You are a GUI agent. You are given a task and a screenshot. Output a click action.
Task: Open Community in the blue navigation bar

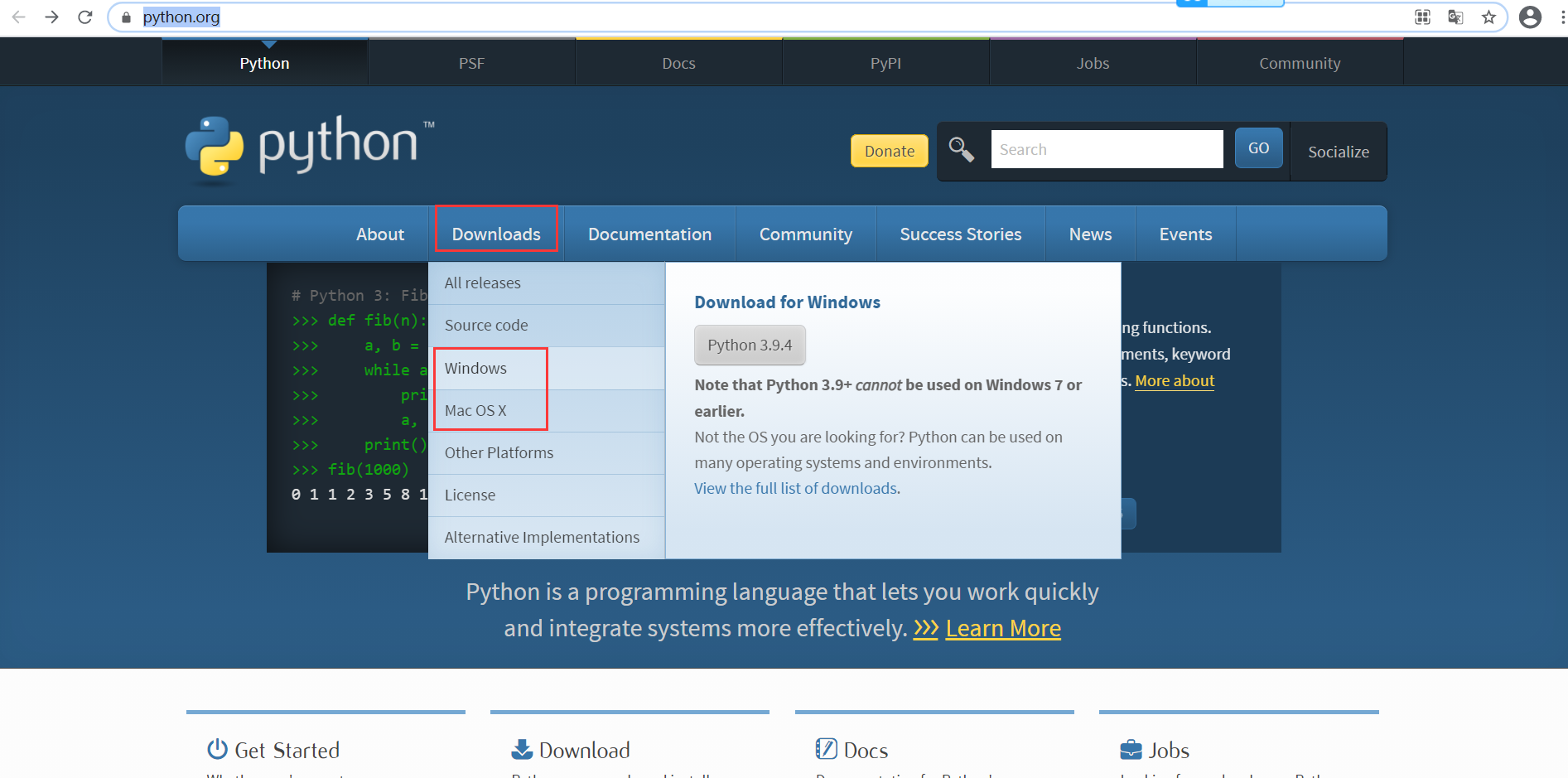coord(806,234)
